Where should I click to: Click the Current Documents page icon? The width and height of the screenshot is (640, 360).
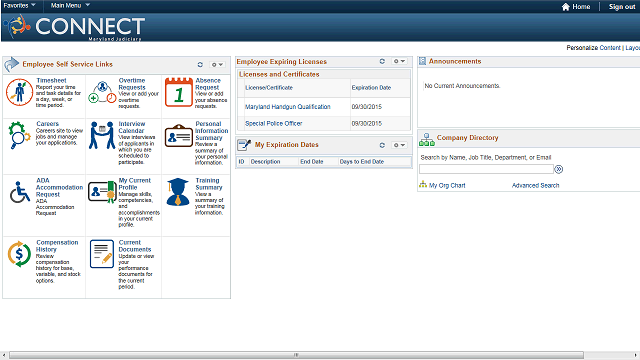click(102, 254)
